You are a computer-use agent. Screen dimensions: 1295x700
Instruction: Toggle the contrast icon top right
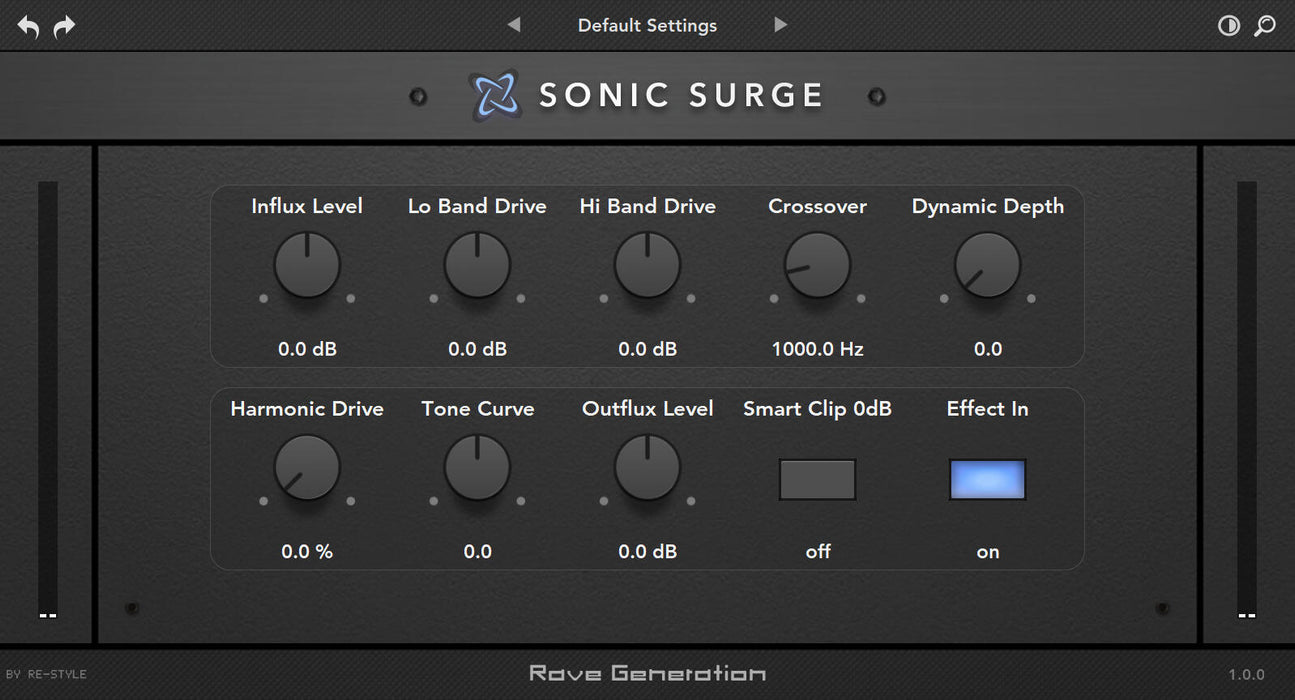(x=1229, y=25)
